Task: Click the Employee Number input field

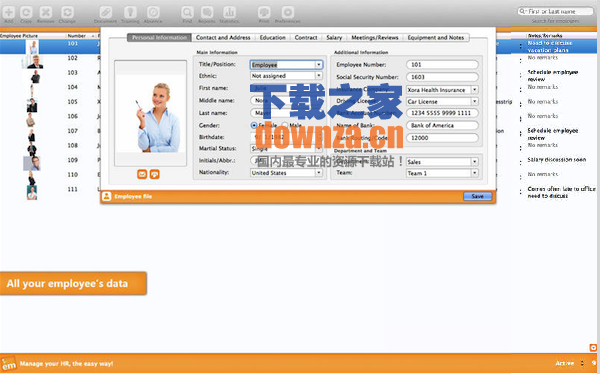Action: (442, 65)
